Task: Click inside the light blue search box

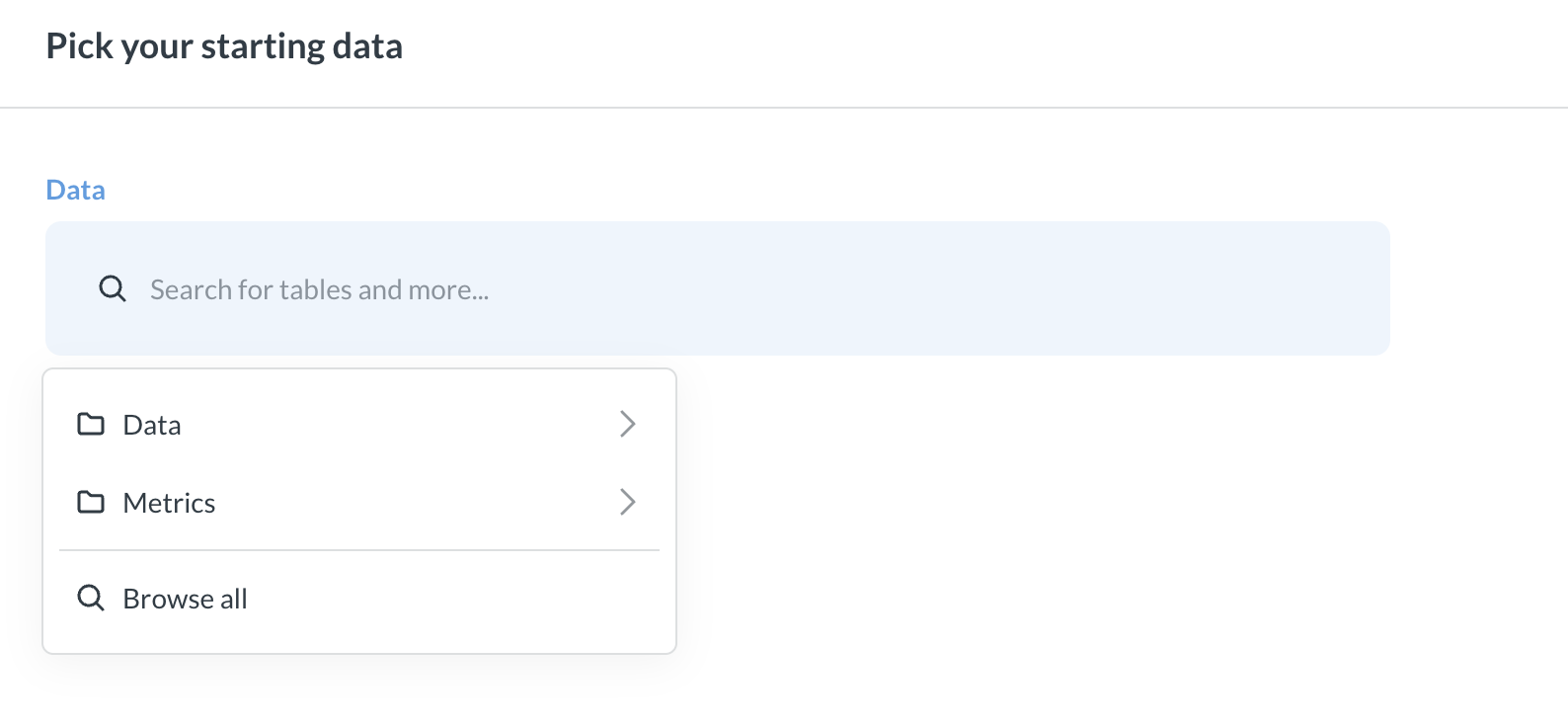Action: point(691,288)
